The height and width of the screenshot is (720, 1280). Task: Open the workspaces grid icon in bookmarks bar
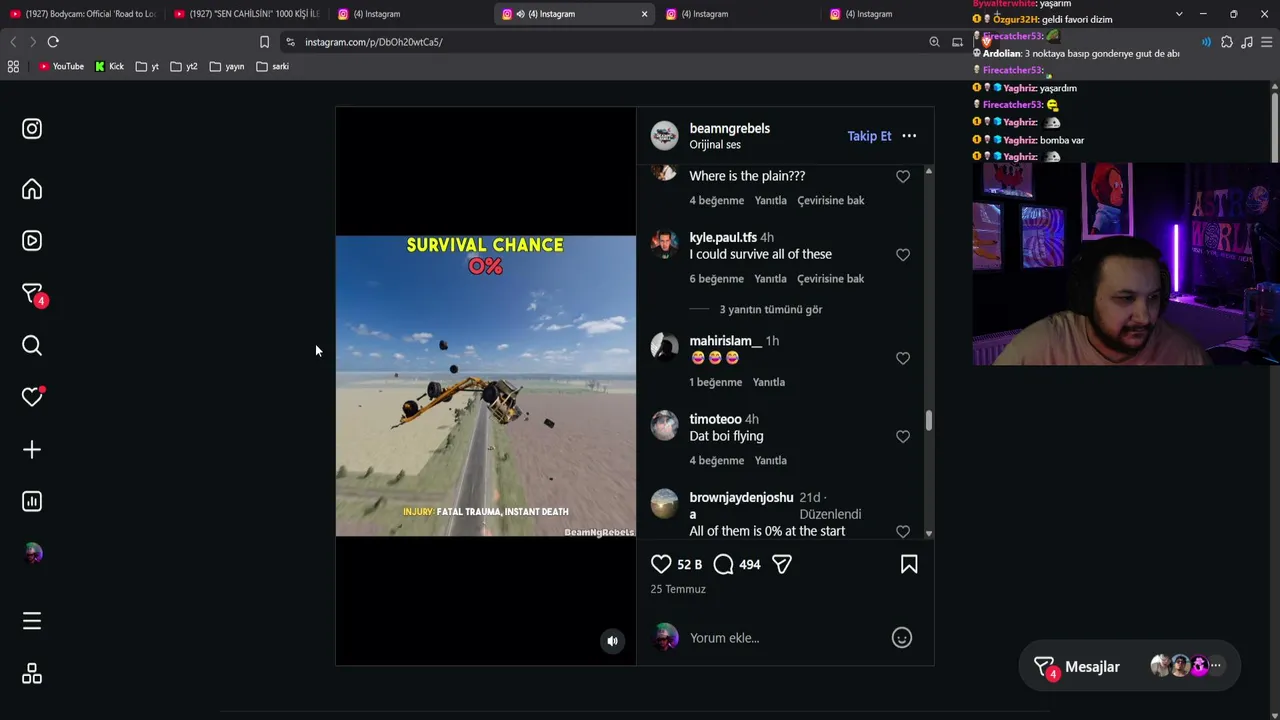click(x=13, y=66)
